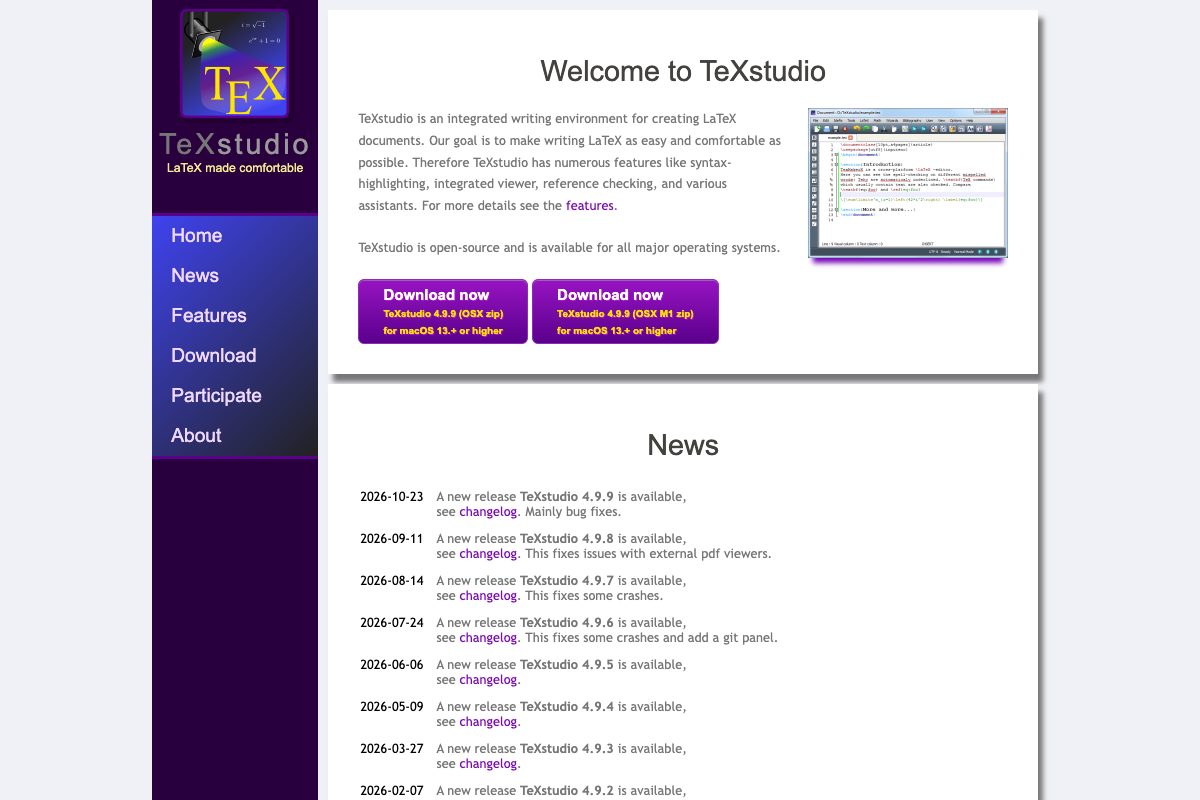Open the Download navigation item
Viewport: 1200px width, 800px height.
point(214,356)
